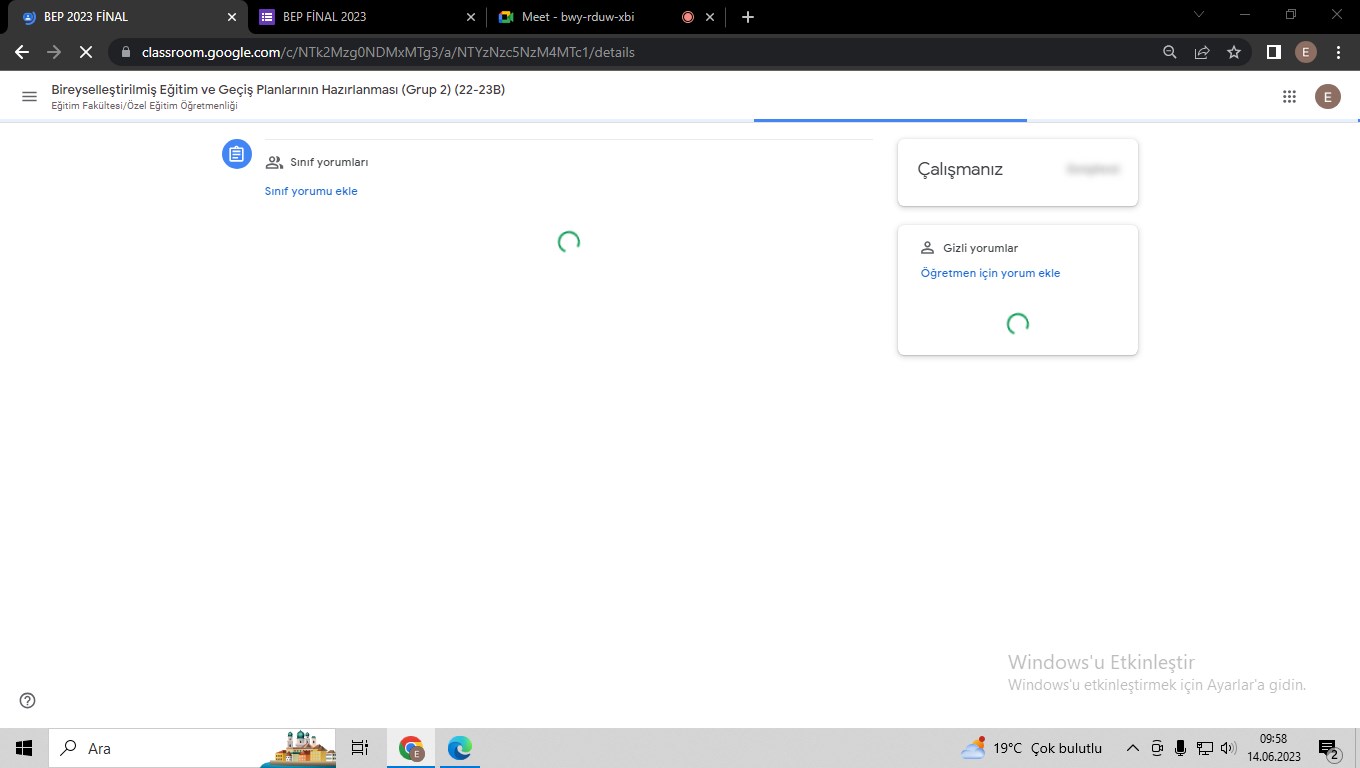Add a class comment via Sınıf yorumu ekle
The height and width of the screenshot is (768, 1360).
pyautogui.click(x=311, y=191)
